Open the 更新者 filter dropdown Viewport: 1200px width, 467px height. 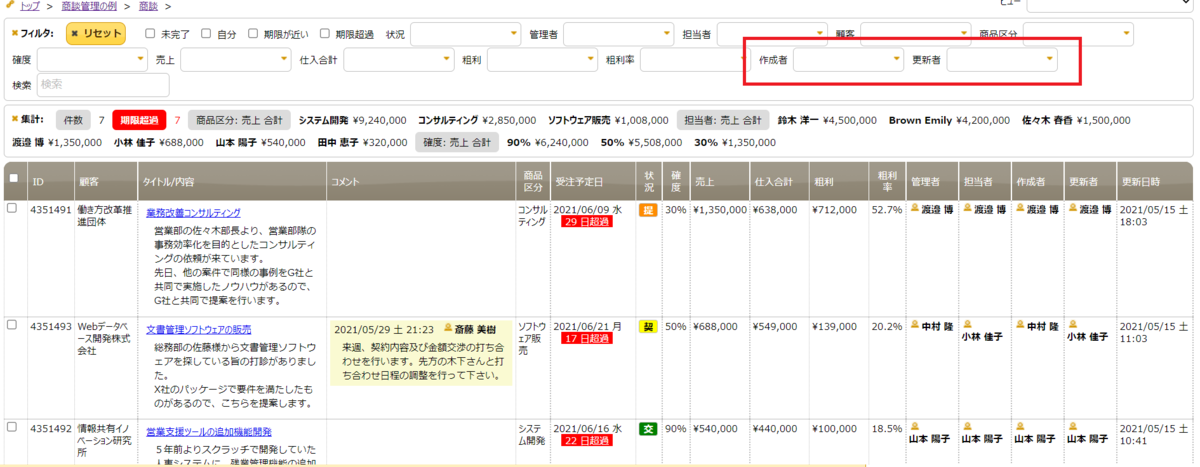coord(1002,60)
